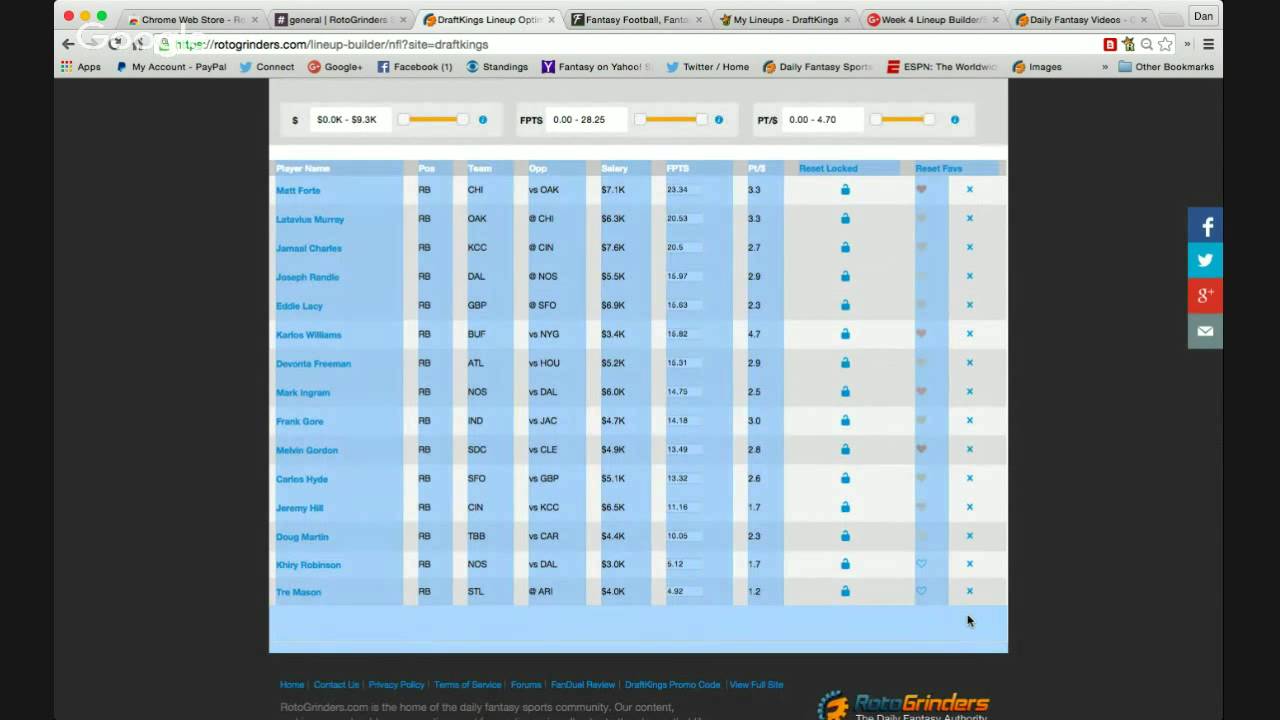Toggle favorite heart for Melvin Gordon
This screenshot has width=1280, height=720.
pos(921,449)
